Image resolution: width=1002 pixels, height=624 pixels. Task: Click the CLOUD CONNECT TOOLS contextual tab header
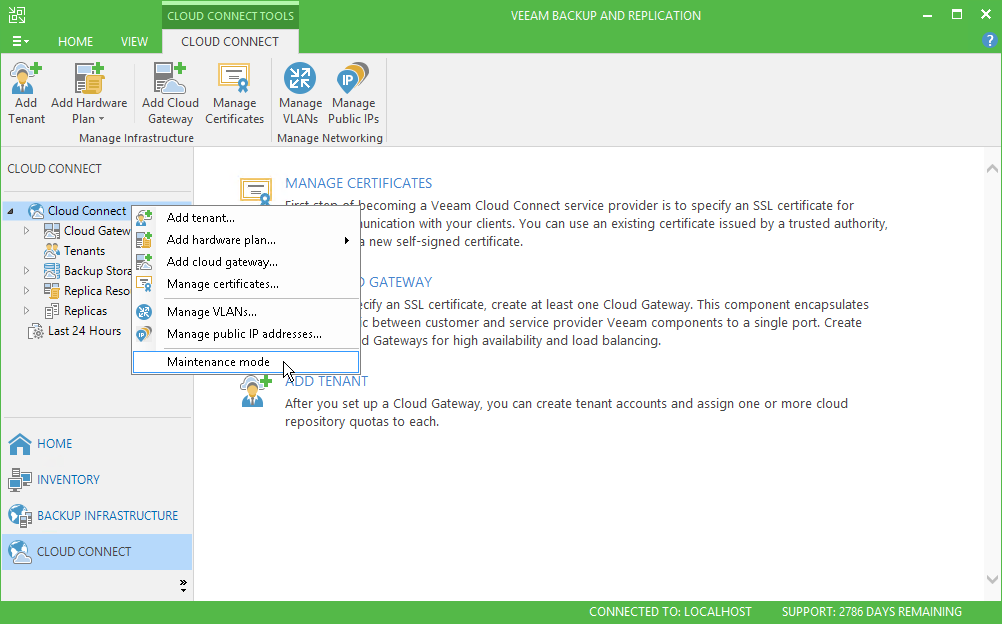230,16
